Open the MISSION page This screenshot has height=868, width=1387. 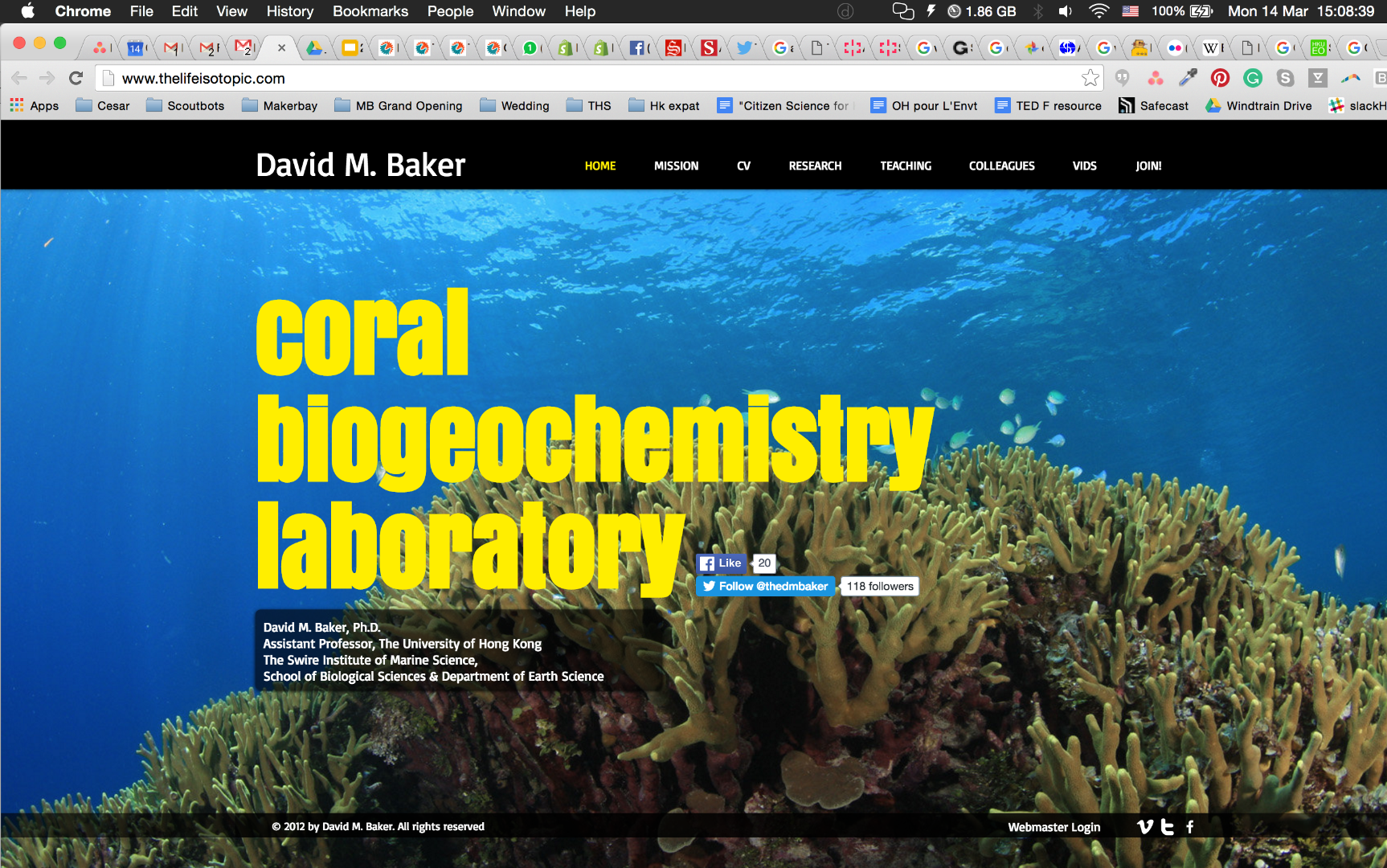tap(676, 166)
